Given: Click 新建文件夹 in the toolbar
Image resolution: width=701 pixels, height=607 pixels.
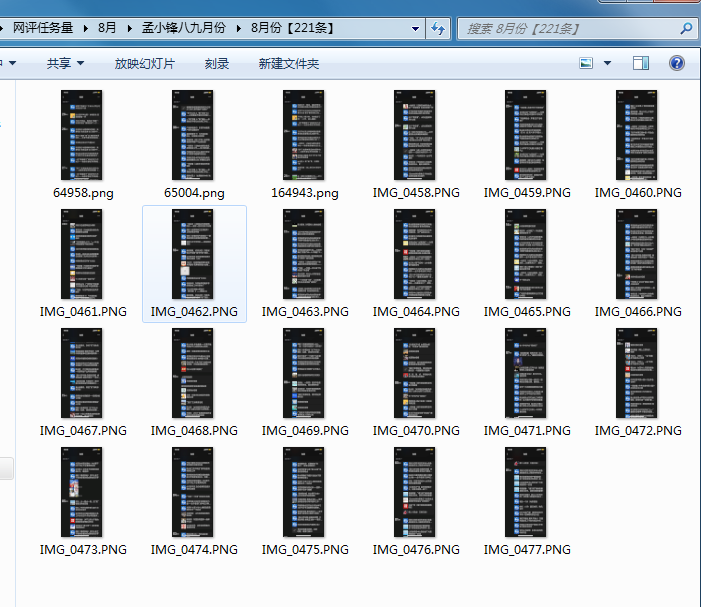Looking at the screenshot, I should click(289, 63).
